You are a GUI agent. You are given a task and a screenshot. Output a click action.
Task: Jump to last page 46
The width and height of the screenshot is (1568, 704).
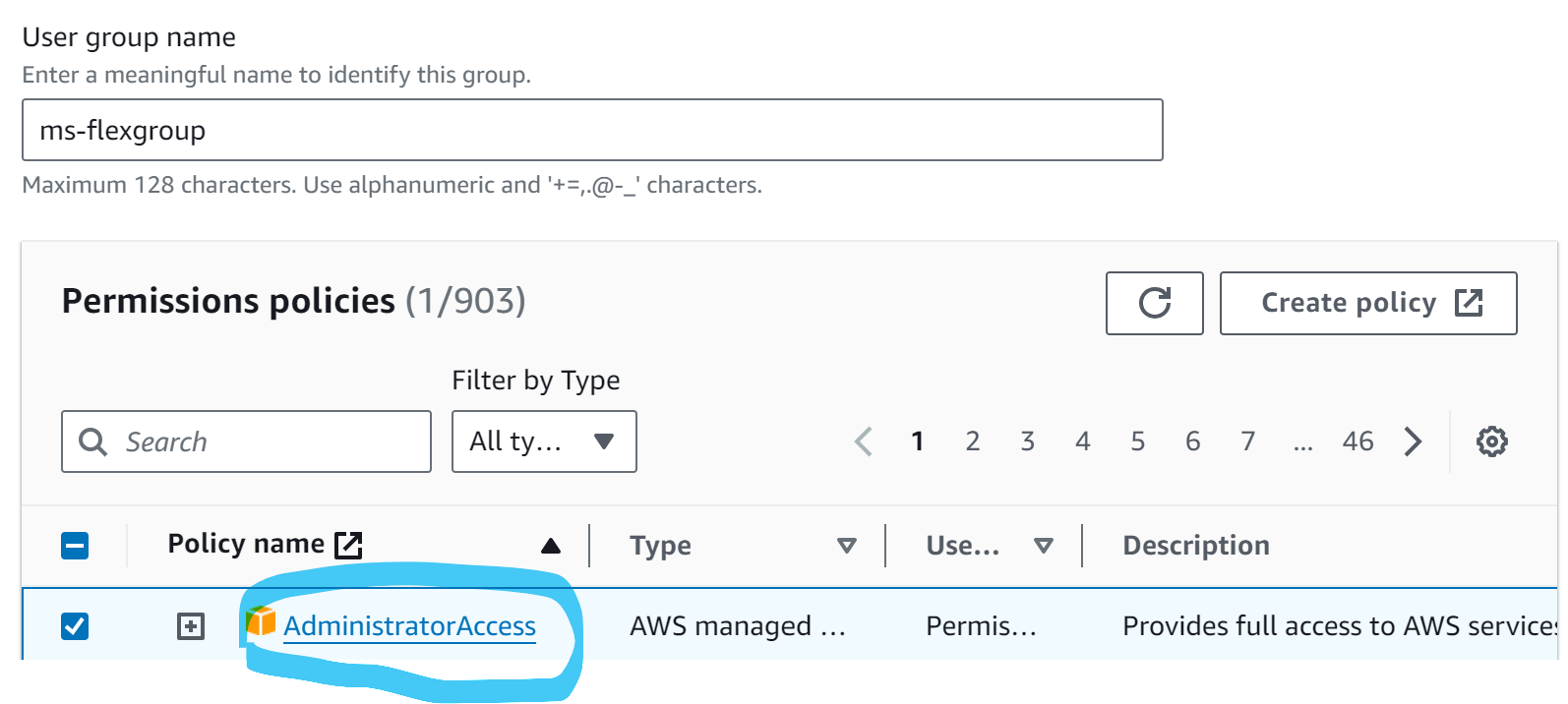(1357, 441)
